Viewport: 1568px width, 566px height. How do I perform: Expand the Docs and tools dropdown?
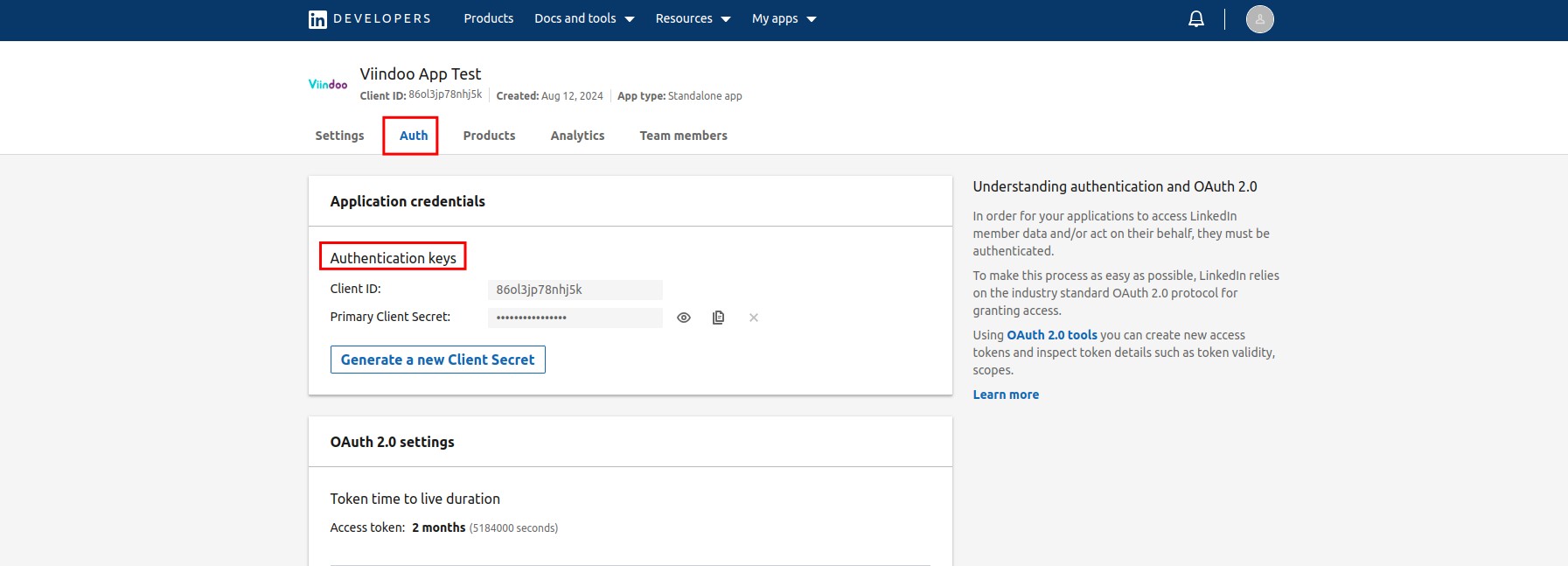584,18
